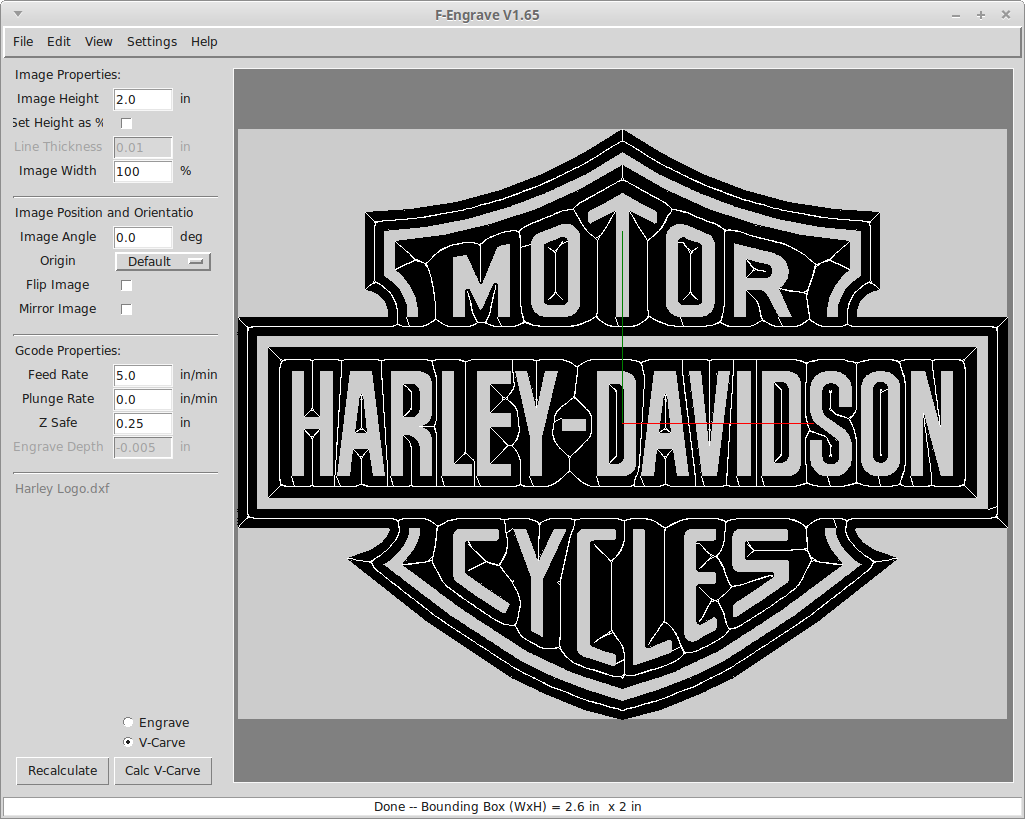
Task: Click the disabled Line Thickness field
Action: (143, 147)
